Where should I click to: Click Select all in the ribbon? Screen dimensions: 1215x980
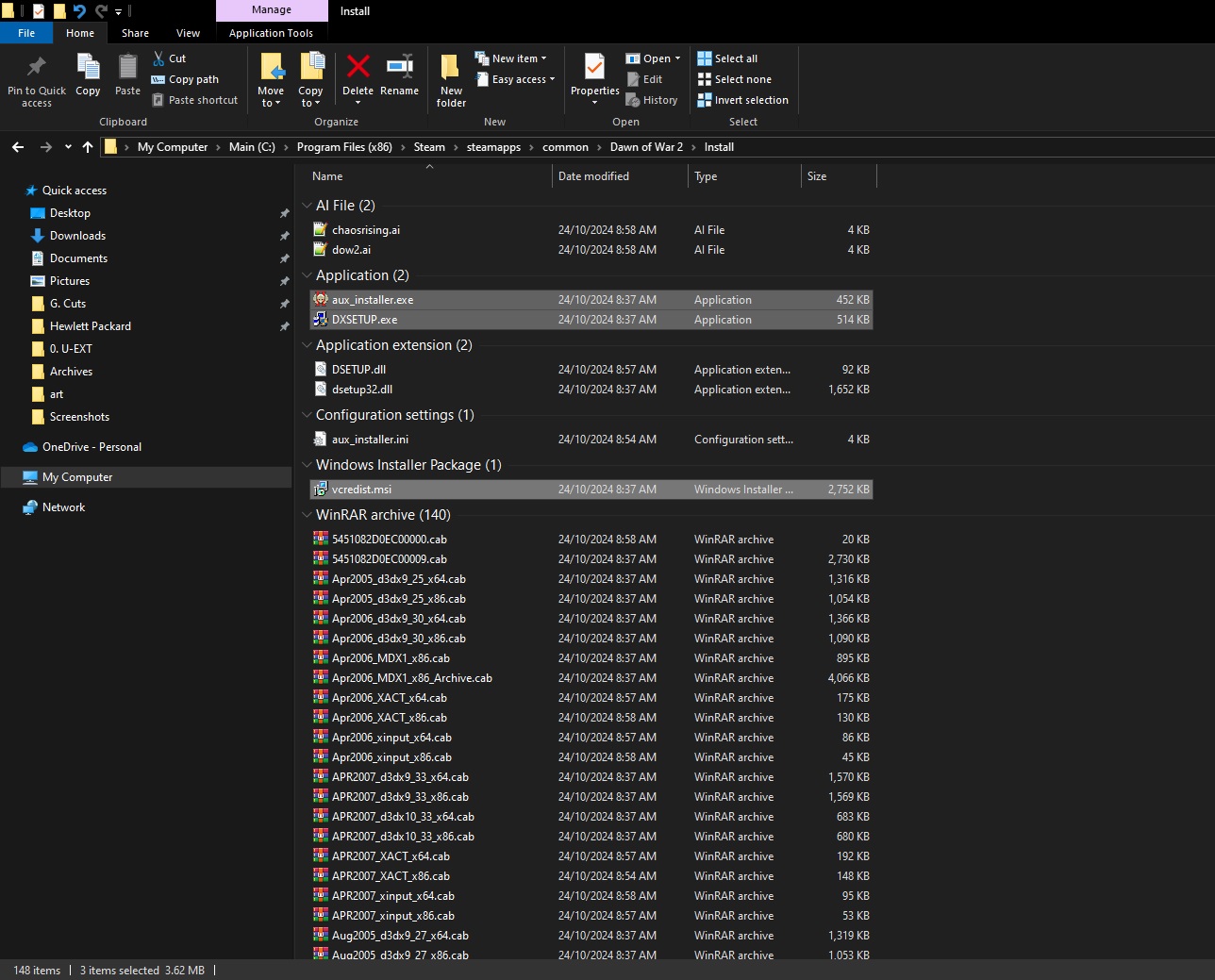727,58
